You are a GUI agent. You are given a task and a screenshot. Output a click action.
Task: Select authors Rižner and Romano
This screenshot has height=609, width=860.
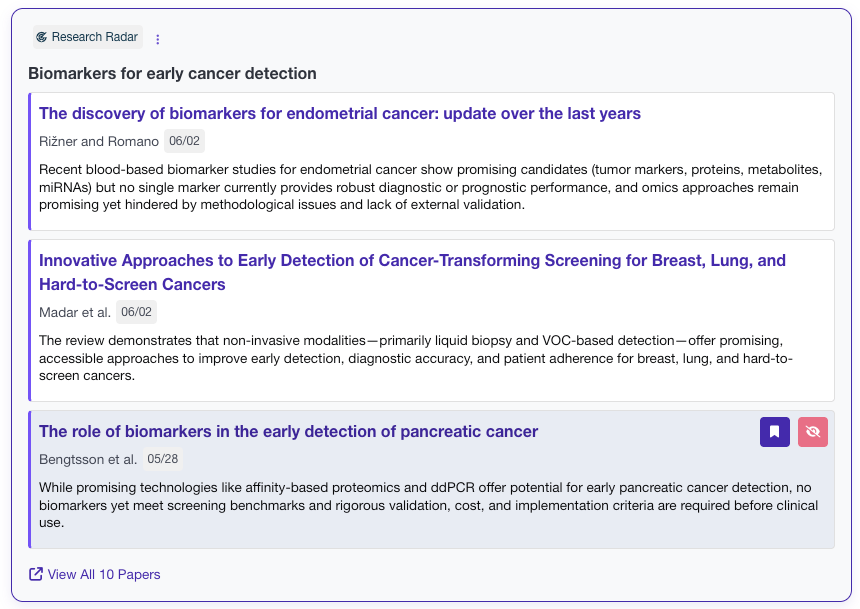click(98, 141)
